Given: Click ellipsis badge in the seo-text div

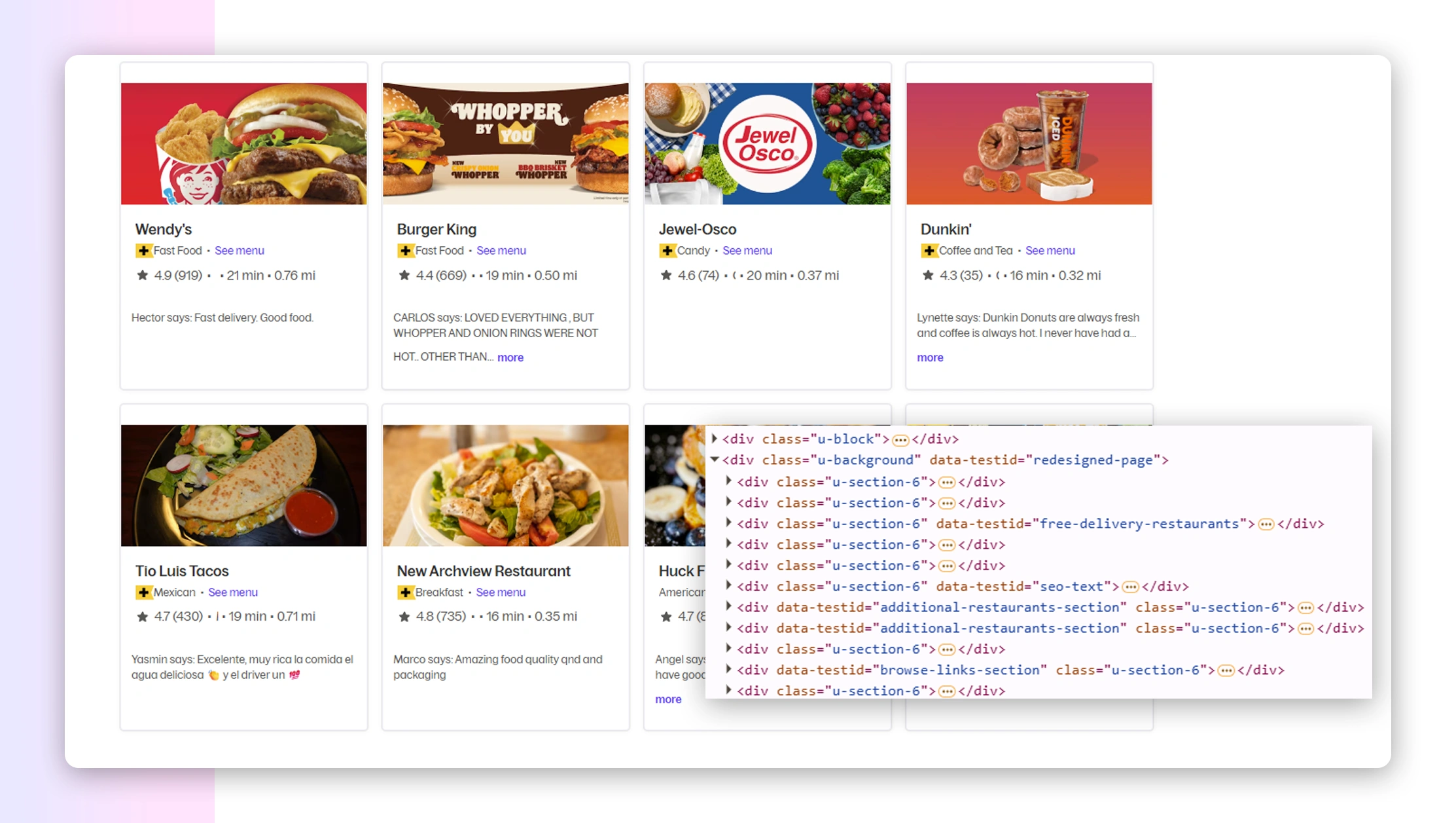Looking at the screenshot, I should pos(1129,587).
